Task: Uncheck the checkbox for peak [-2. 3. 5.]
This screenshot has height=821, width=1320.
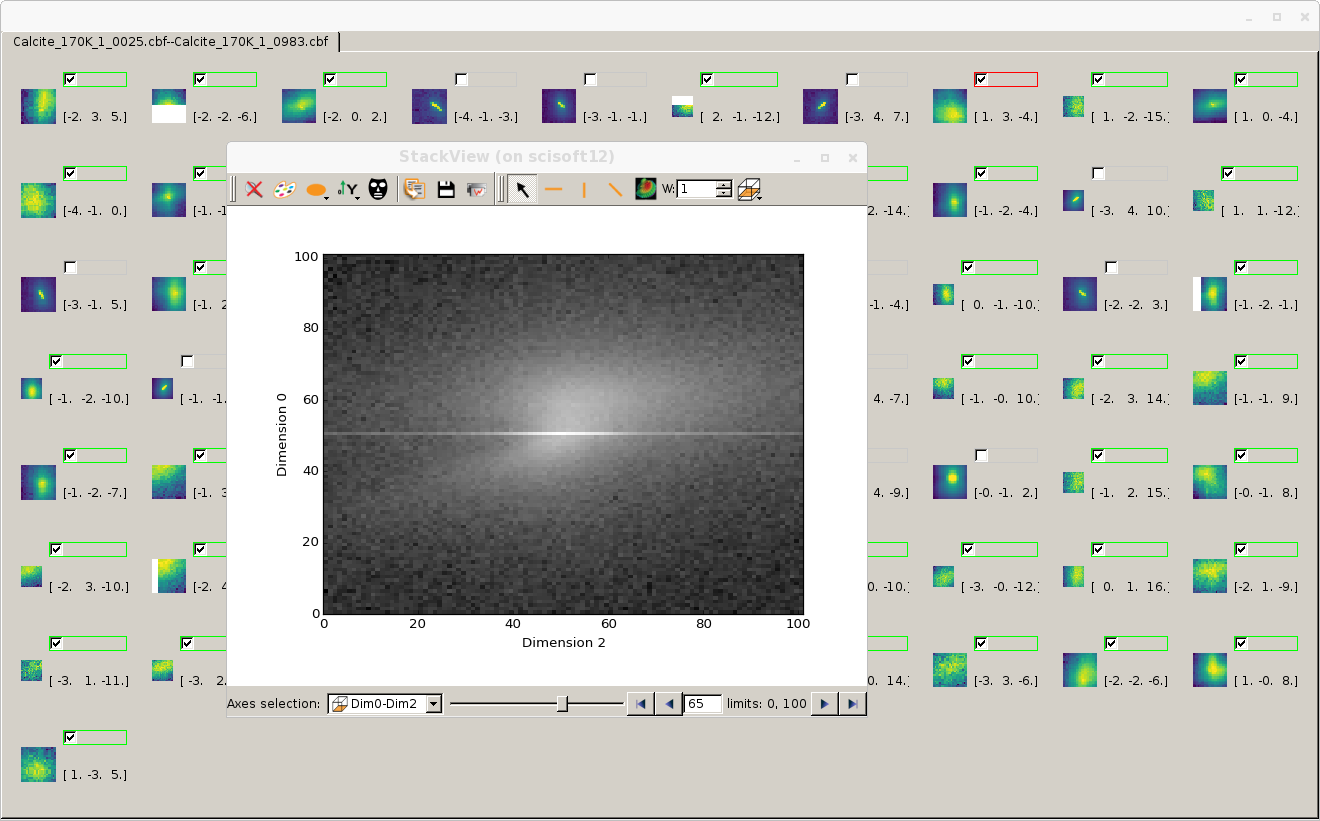Action: [71, 79]
